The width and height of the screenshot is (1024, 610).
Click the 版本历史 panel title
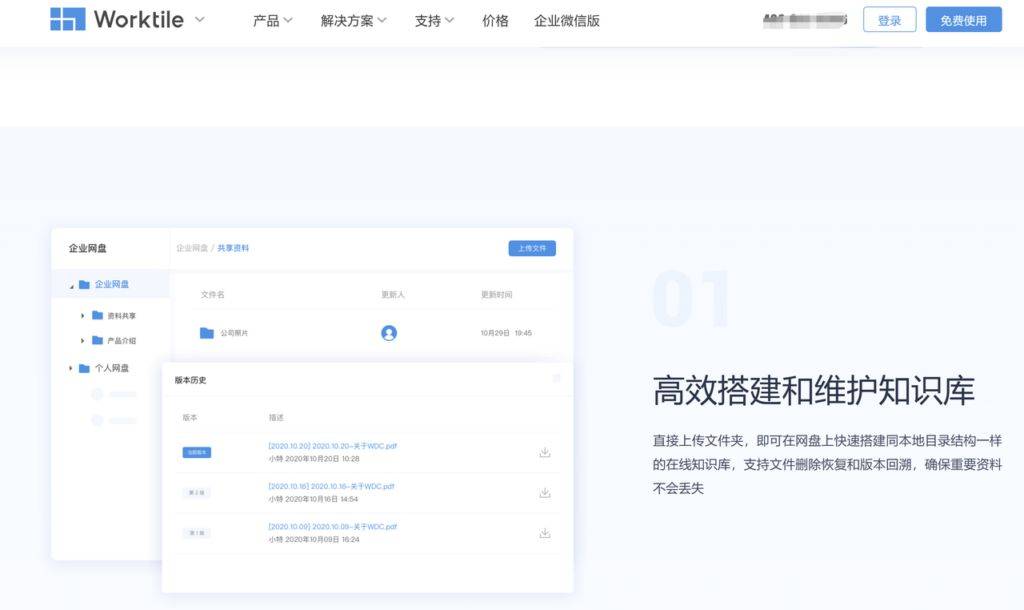tap(190, 380)
